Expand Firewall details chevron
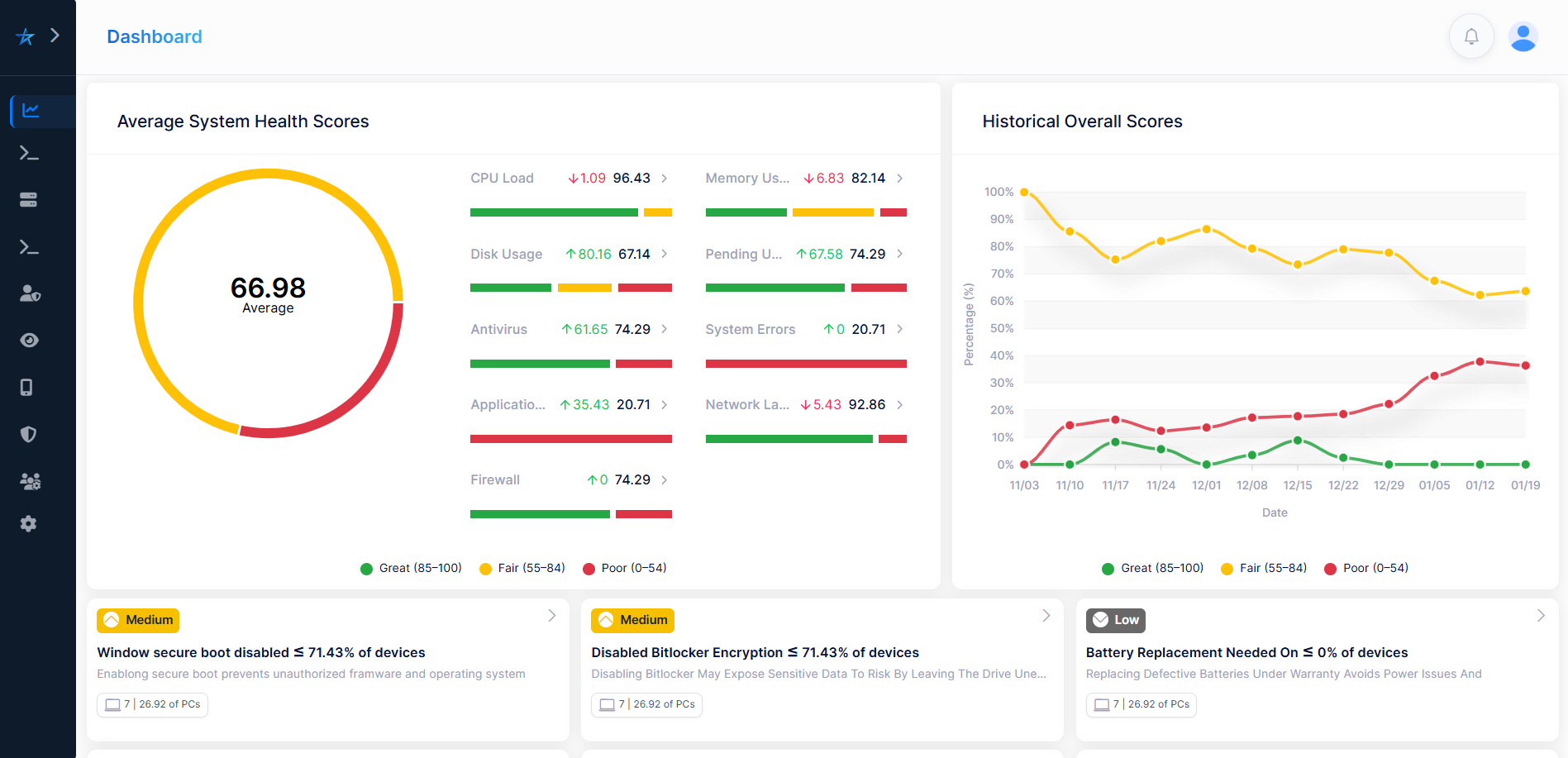 [665, 479]
